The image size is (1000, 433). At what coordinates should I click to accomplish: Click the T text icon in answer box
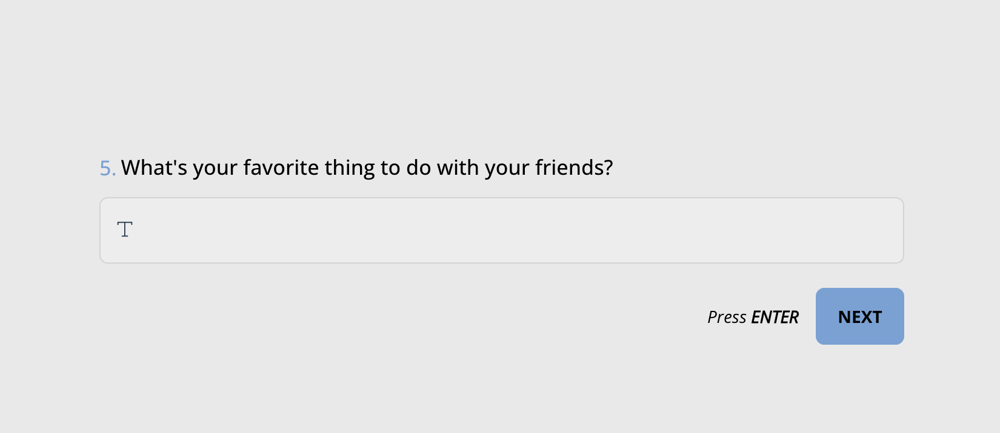point(125,230)
